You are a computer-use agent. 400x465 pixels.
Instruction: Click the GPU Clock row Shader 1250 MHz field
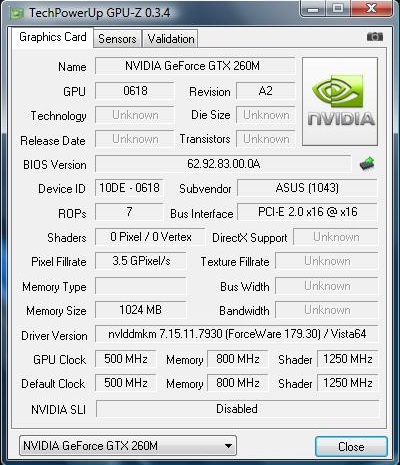(347, 359)
